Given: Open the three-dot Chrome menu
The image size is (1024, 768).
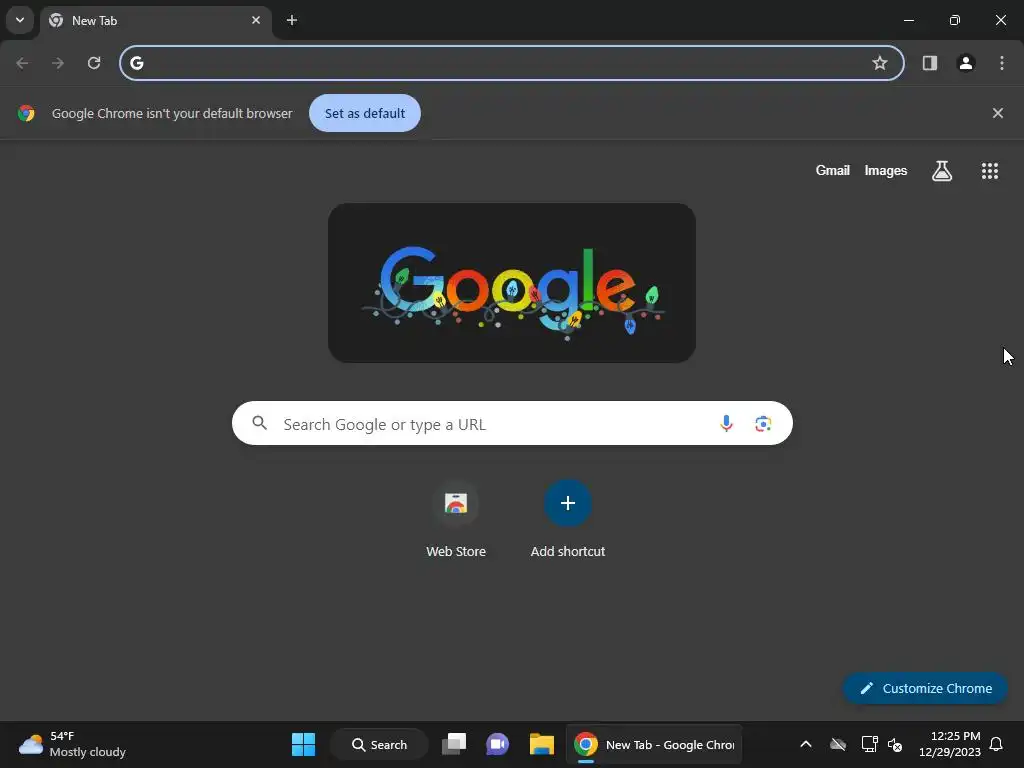Looking at the screenshot, I should pyautogui.click(x=1002, y=63).
